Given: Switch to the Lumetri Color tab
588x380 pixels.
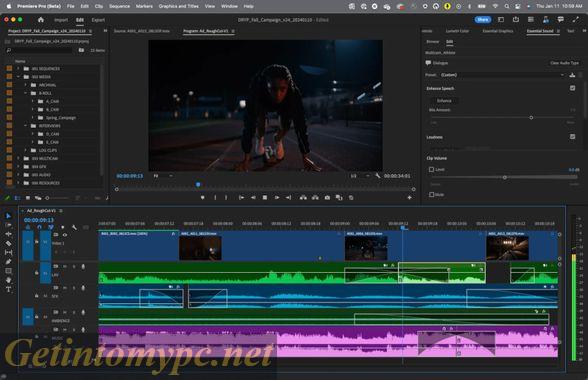Looking at the screenshot, I should click(458, 31).
